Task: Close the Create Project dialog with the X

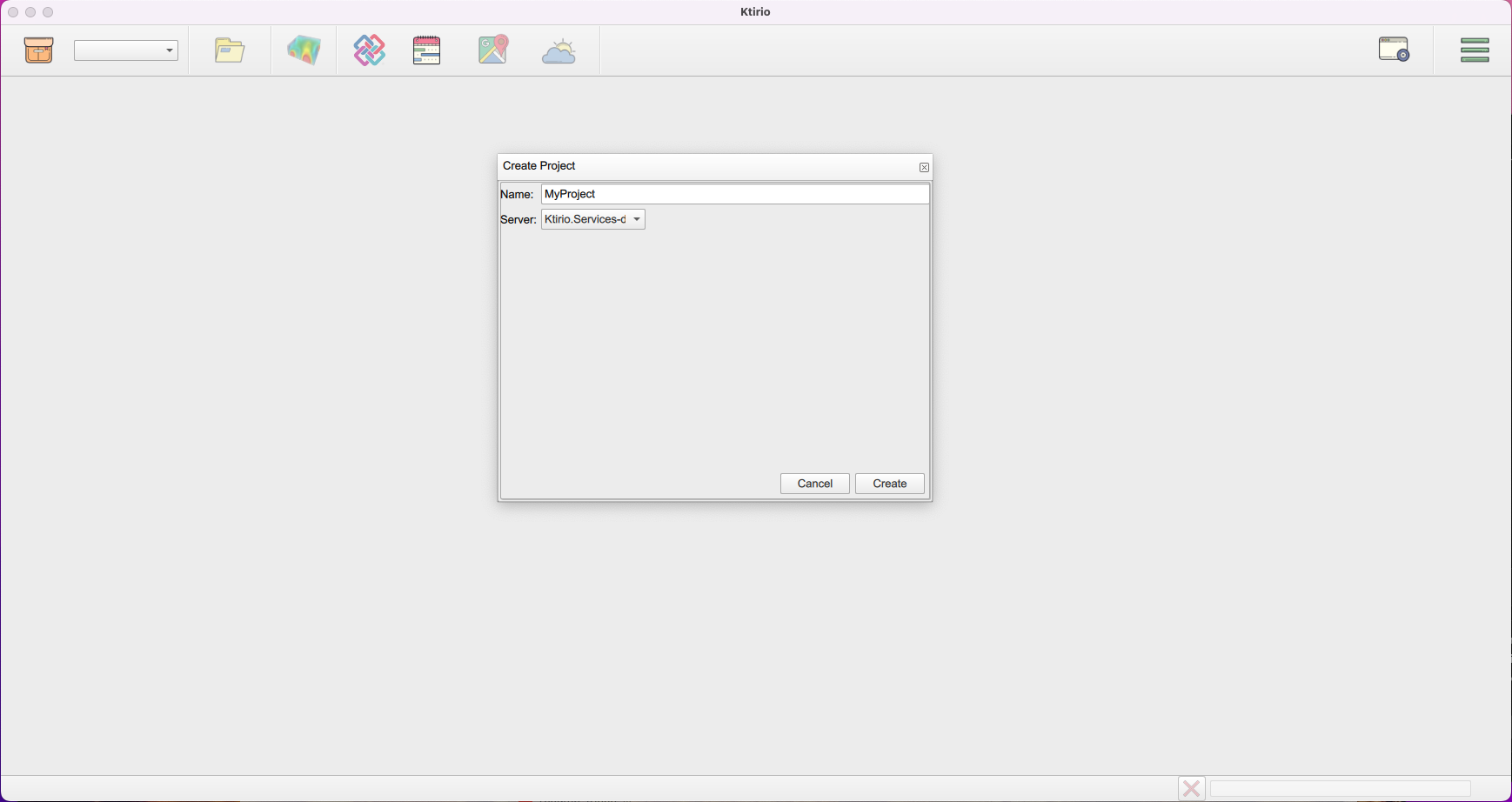Action: (923, 167)
